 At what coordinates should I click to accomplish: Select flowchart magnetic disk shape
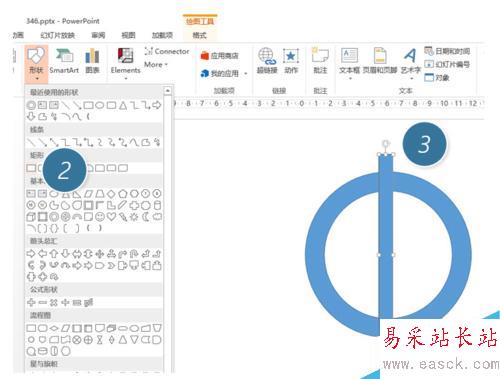point(43,351)
